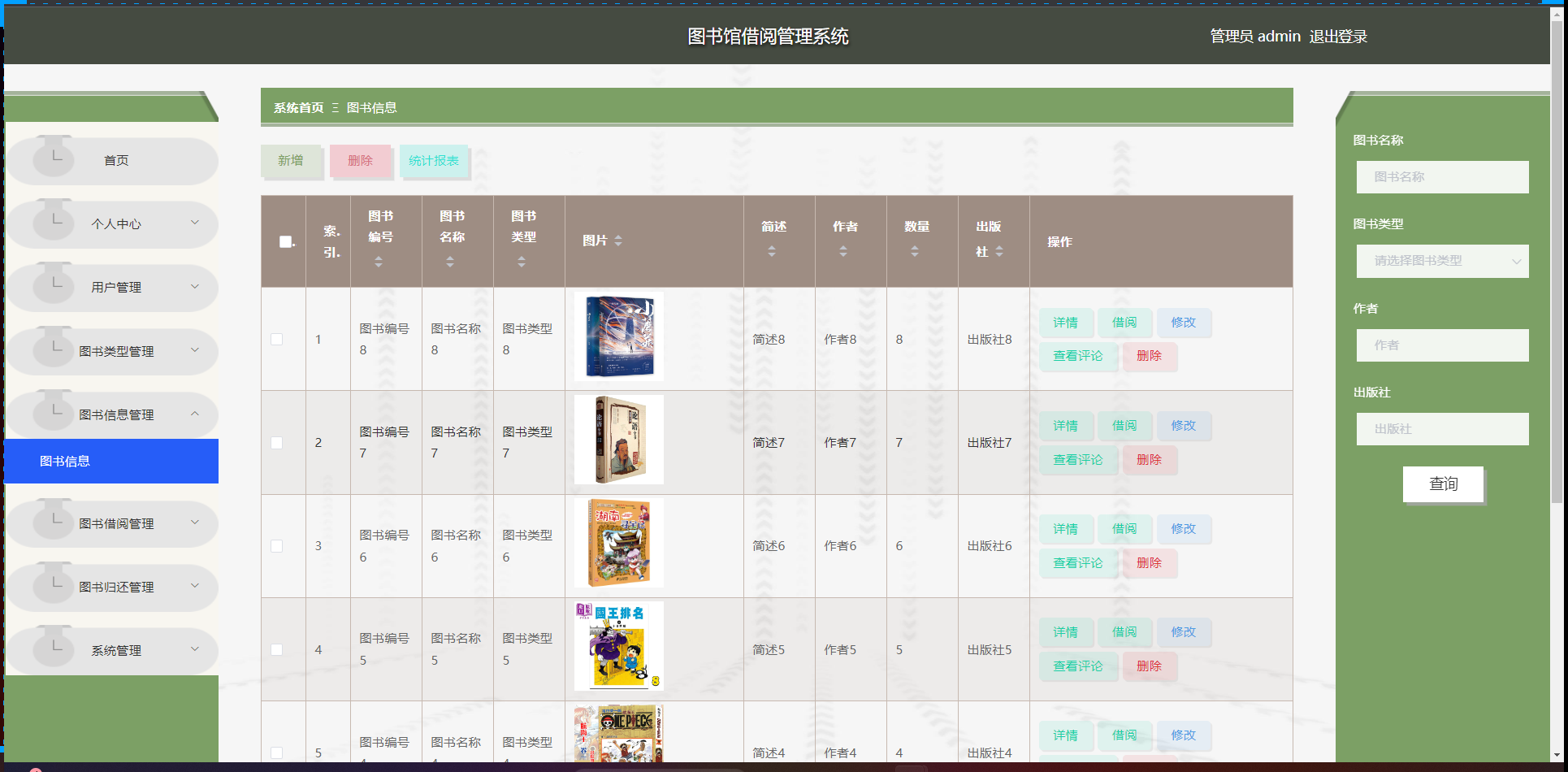Open the 用户管理 sidebar menu
This screenshot has width=1568, height=772.
click(111, 288)
